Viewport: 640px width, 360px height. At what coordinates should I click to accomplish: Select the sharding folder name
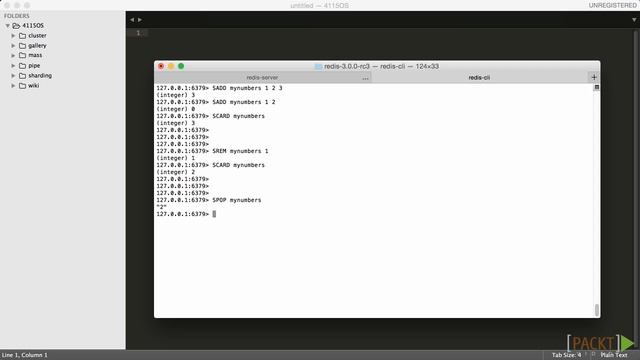click(x=40, y=76)
